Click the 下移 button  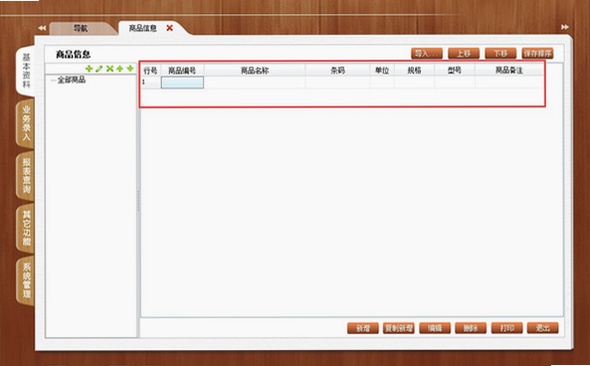click(x=500, y=53)
